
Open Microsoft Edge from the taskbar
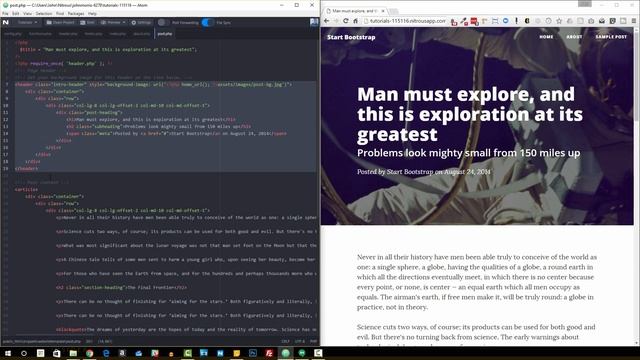pos(106,353)
